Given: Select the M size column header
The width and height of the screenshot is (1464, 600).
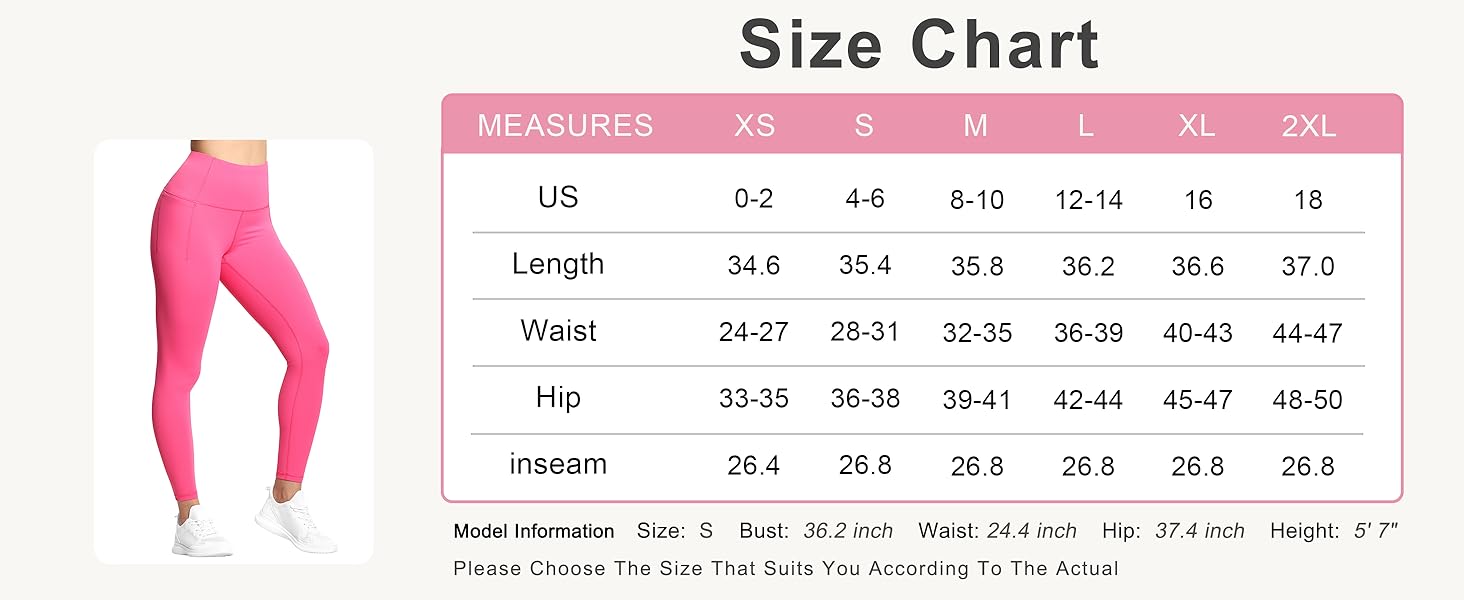Looking at the screenshot, I should point(976,125).
